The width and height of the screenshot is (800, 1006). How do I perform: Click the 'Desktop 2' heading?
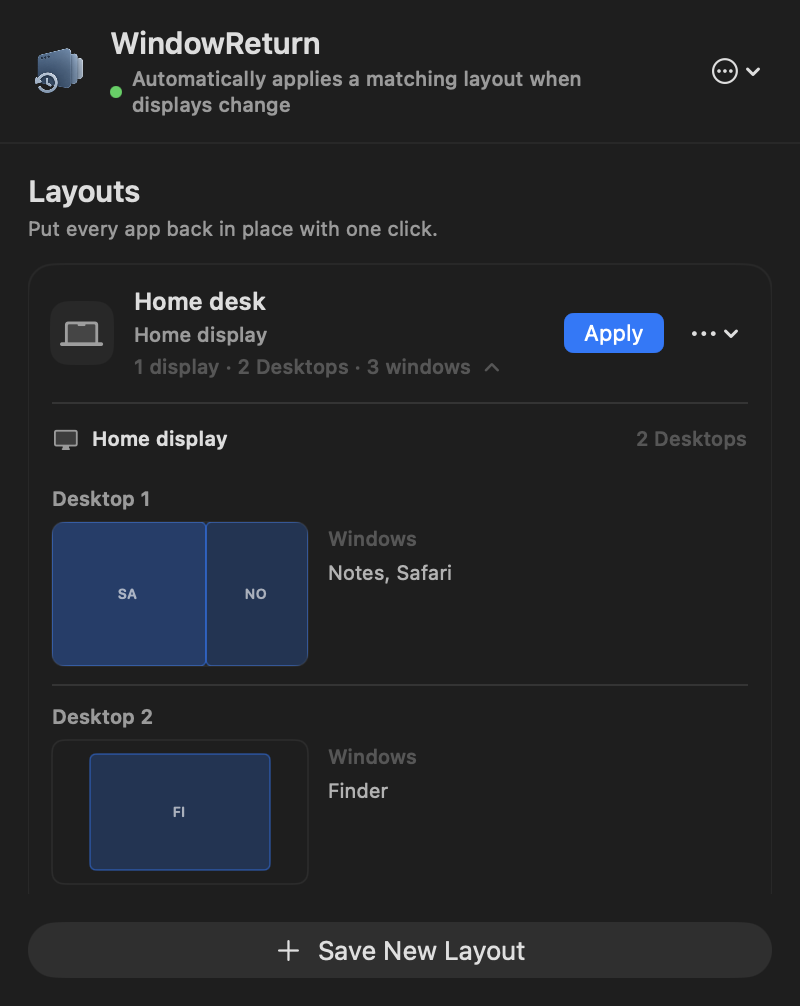[102, 717]
